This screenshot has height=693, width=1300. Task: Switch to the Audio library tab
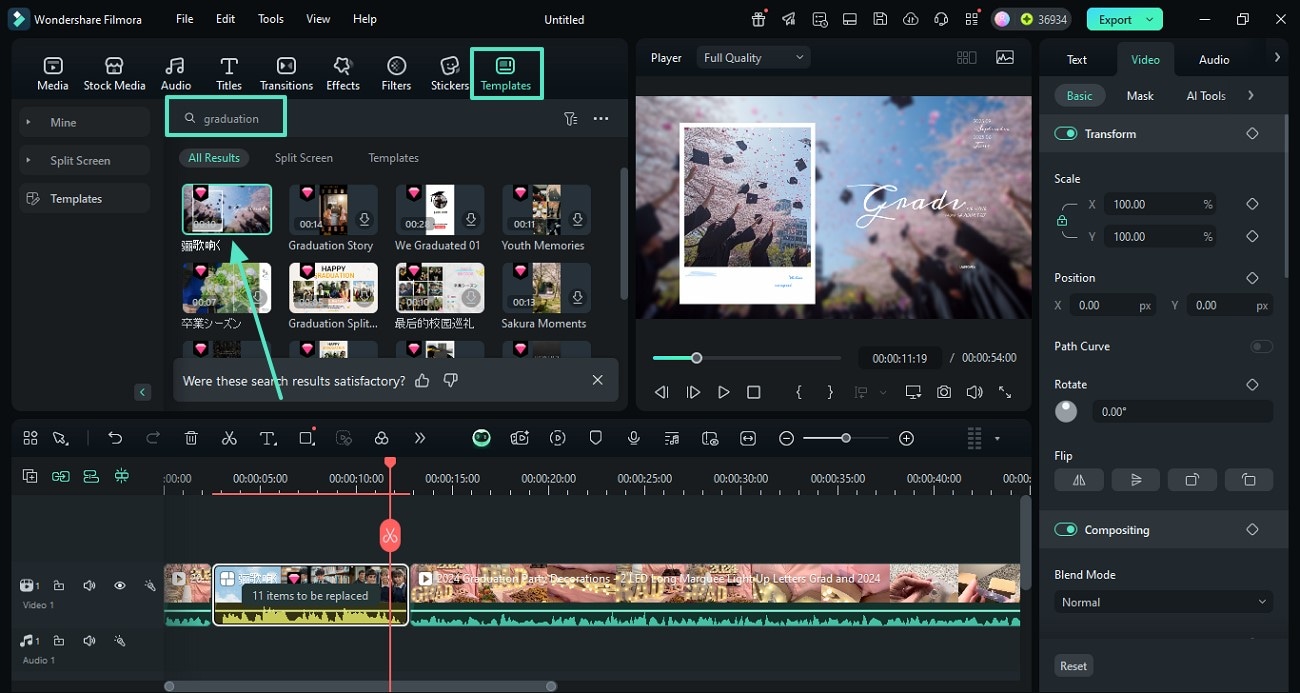coord(176,74)
